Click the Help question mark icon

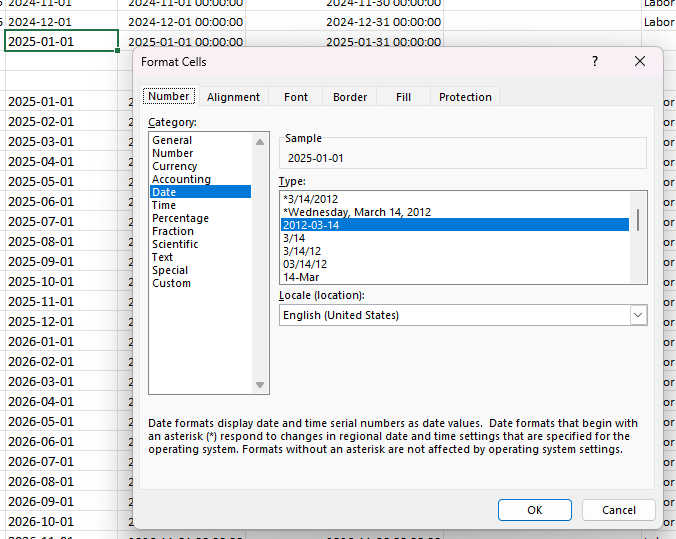coord(595,62)
